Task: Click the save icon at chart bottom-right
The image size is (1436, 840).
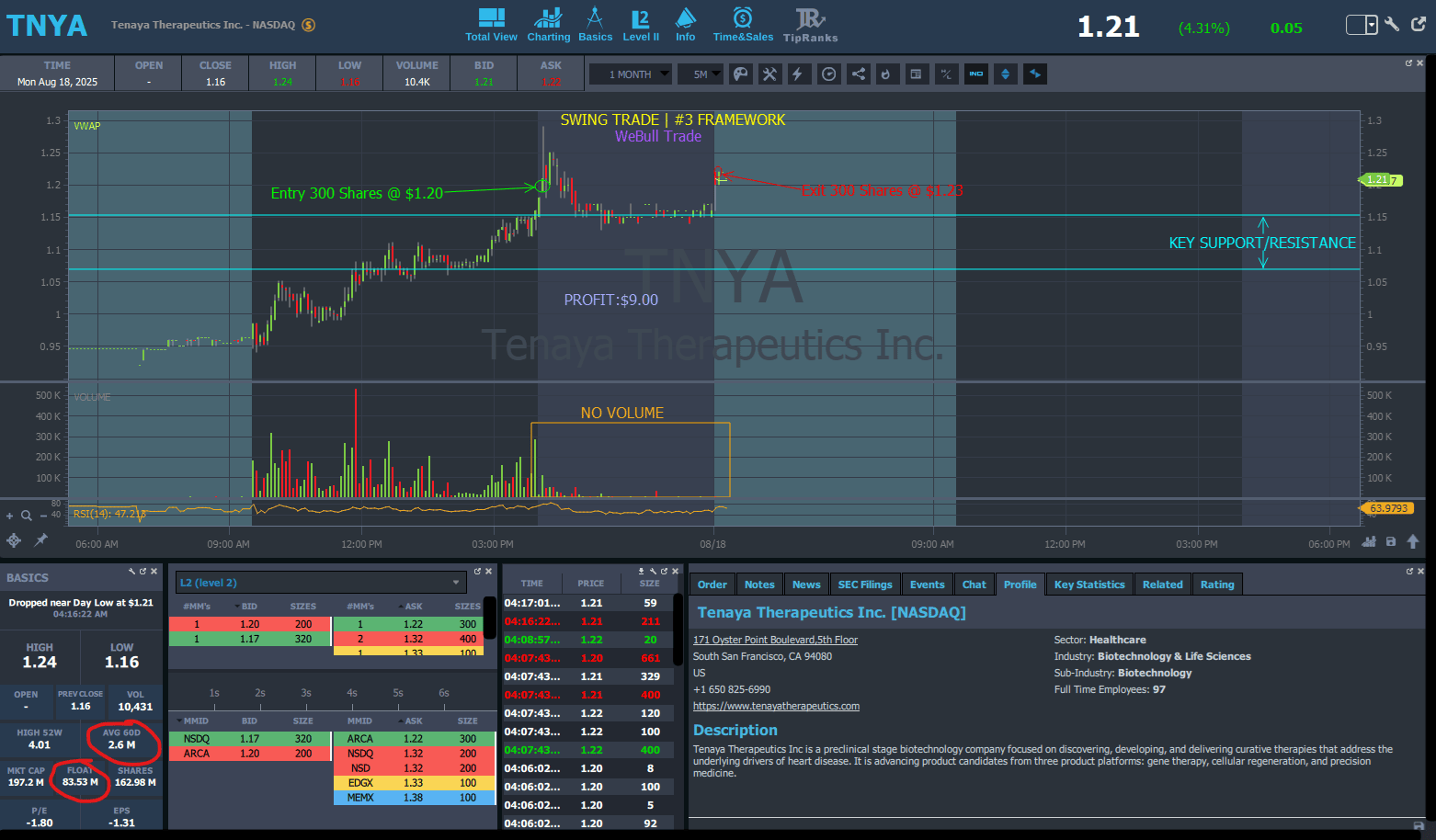Action: pyautogui.click(x=1391, y=541)
